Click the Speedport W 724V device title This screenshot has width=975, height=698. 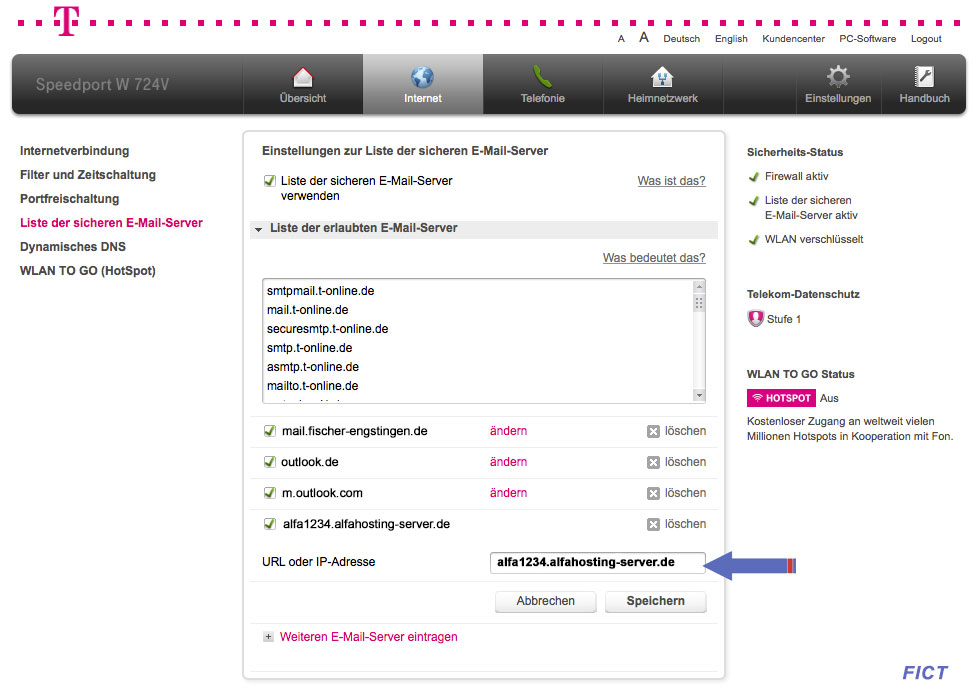[102, 85]
